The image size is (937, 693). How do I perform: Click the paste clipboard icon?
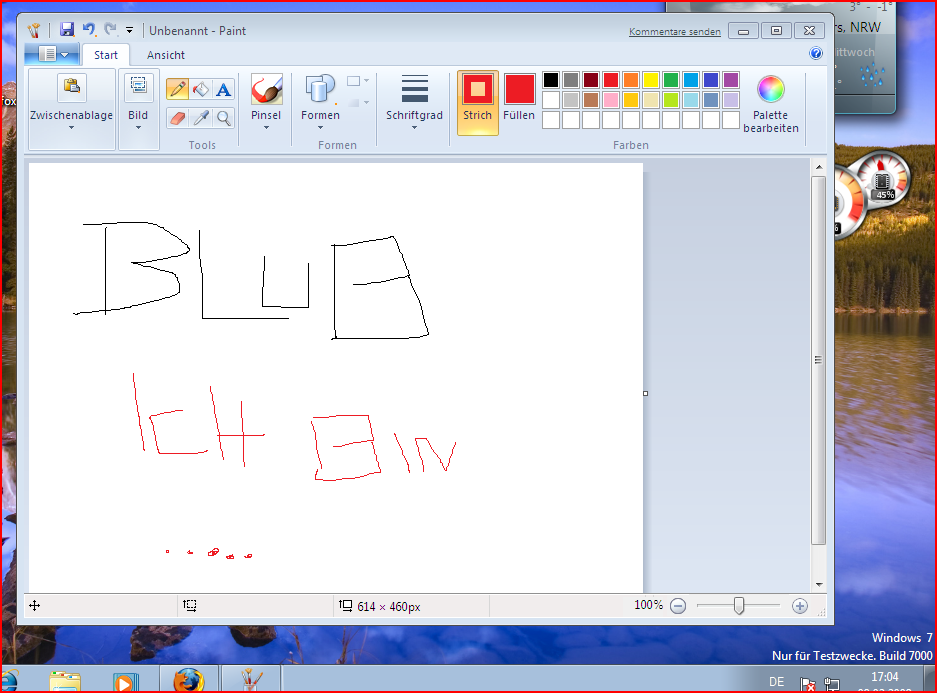pyautogui.click(x=72, y=87)
